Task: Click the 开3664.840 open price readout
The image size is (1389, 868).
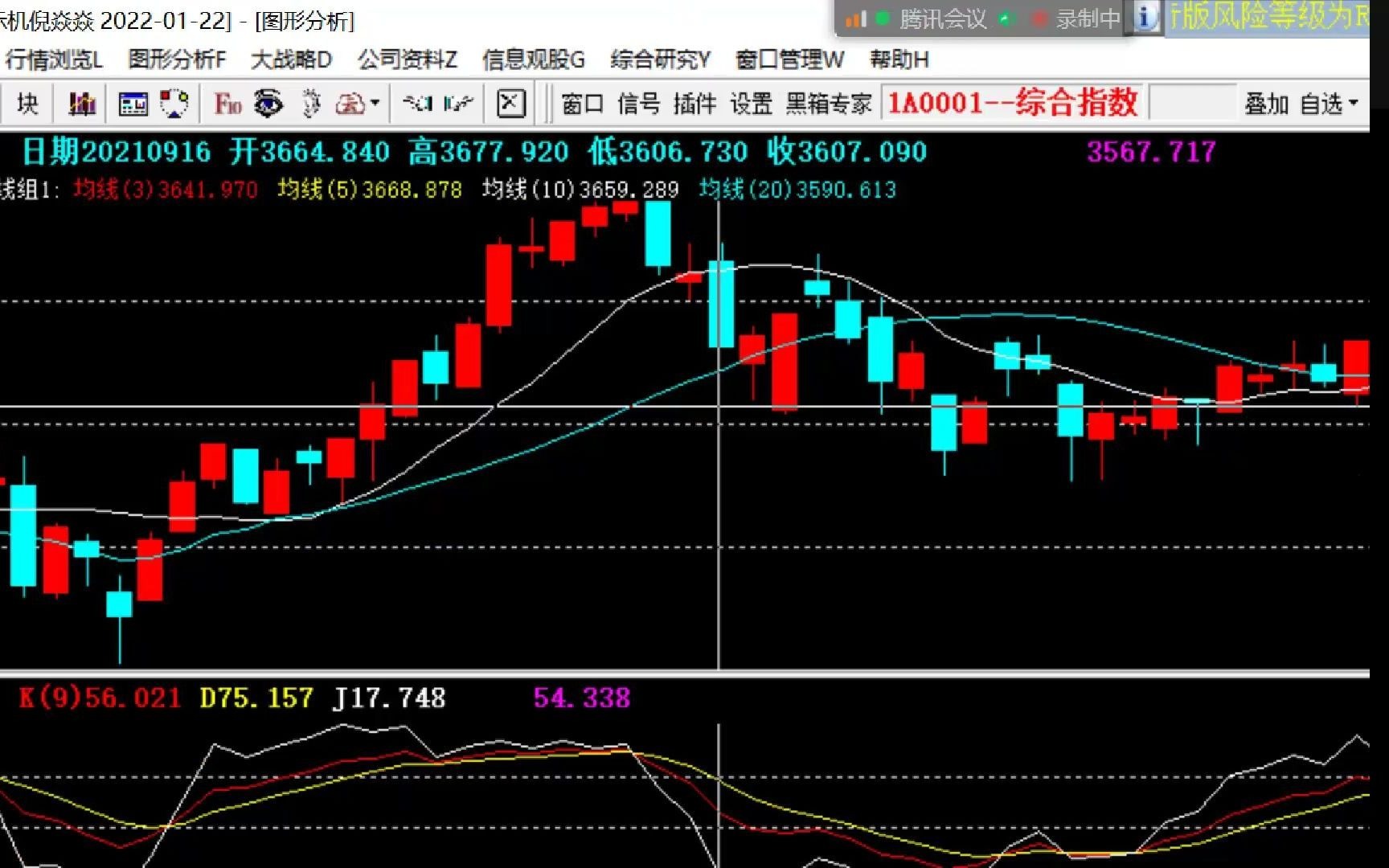Action: click(309, 151)
